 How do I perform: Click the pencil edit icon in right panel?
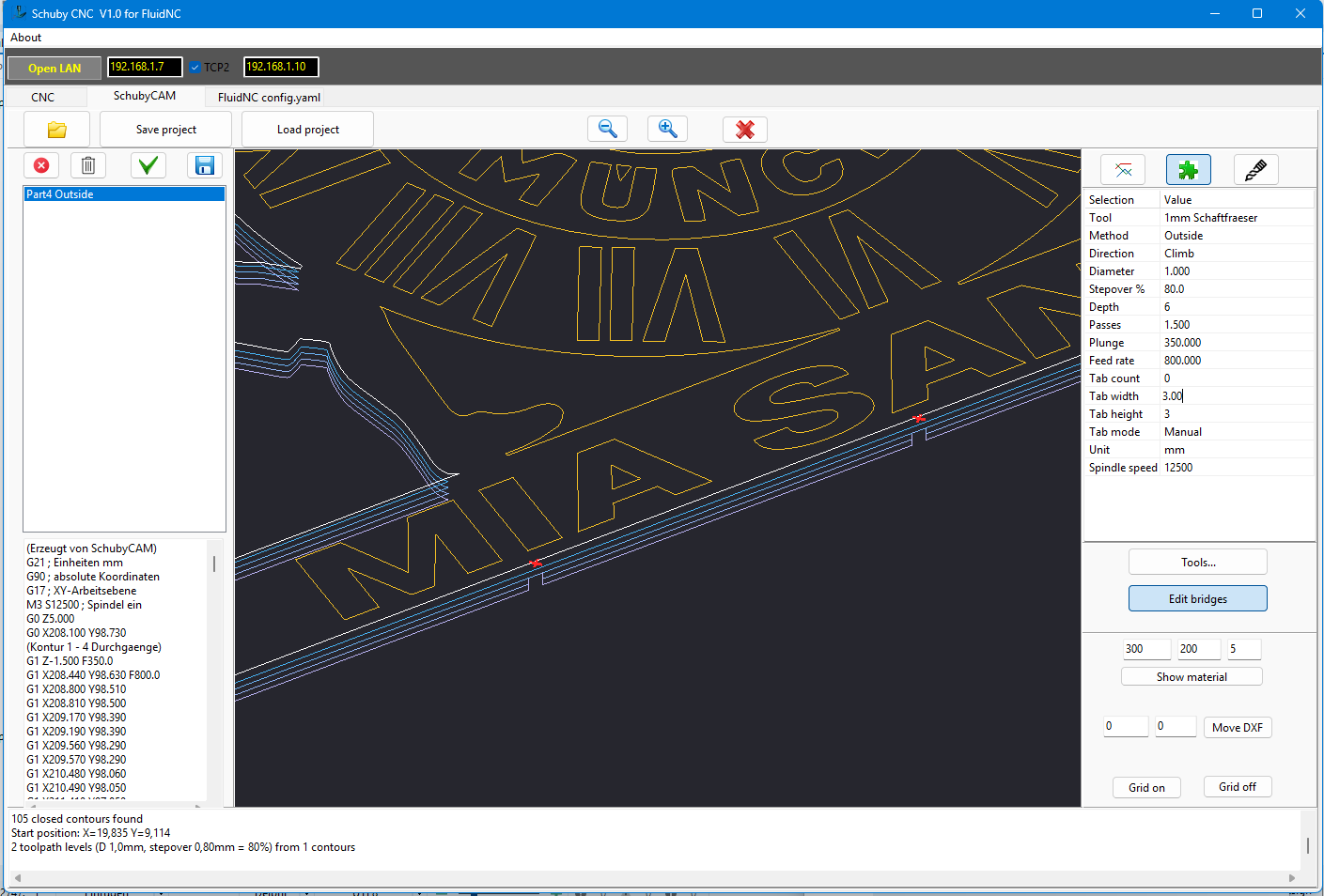pyautogui.click(x=1255, y=170)
